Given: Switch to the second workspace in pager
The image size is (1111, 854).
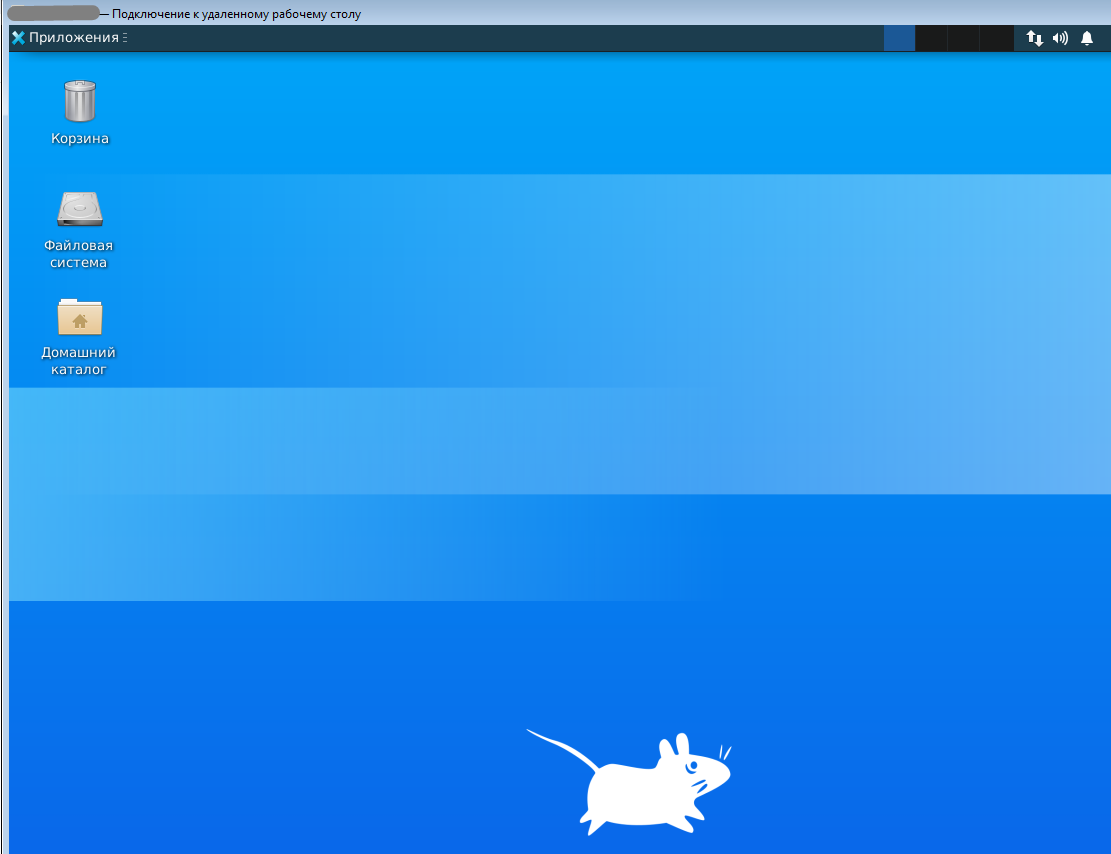Looking at the screenshot, I should click(x=931, y=38).
